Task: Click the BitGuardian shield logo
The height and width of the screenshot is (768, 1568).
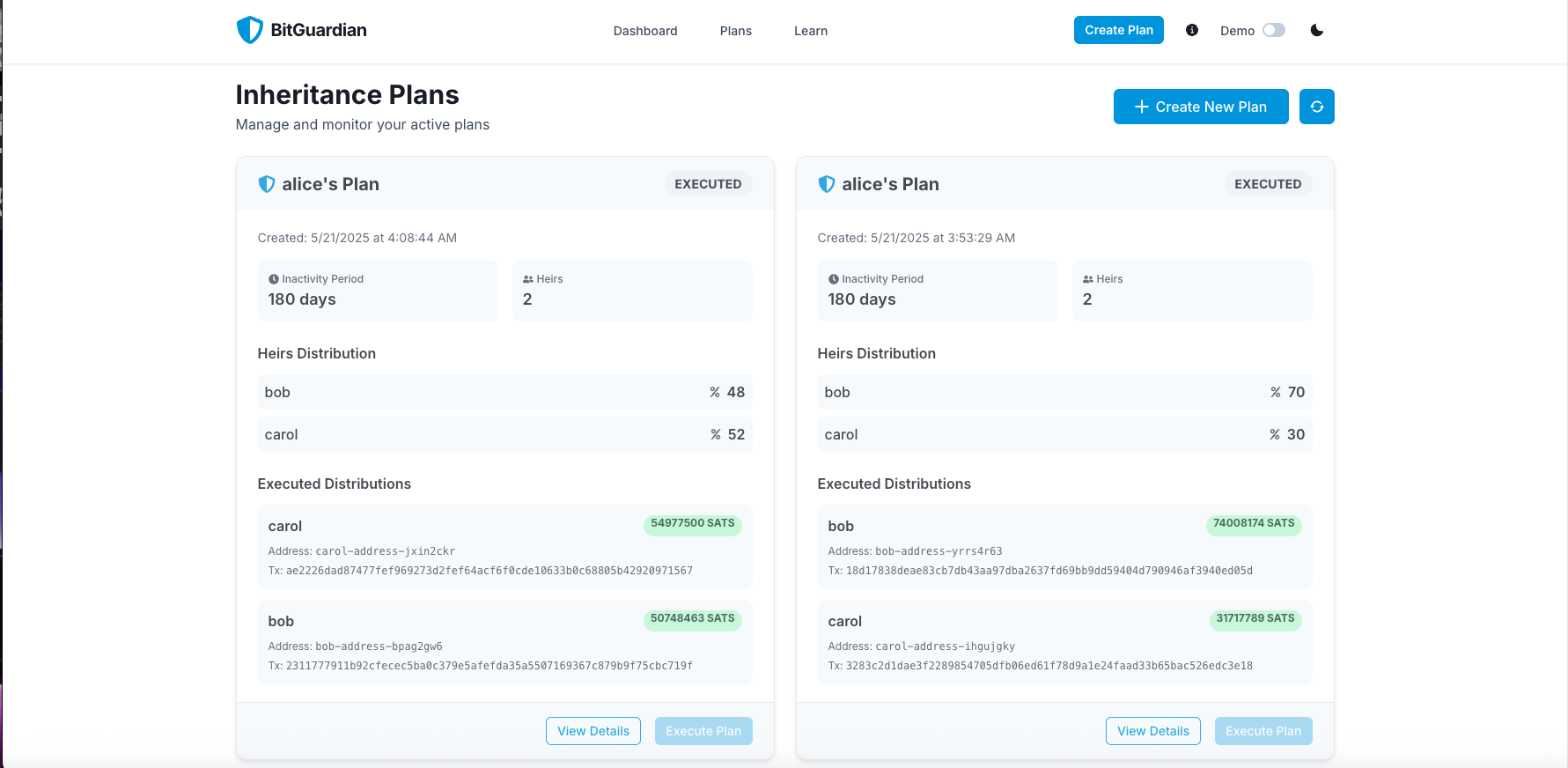Action: click(x=250, y=30)
